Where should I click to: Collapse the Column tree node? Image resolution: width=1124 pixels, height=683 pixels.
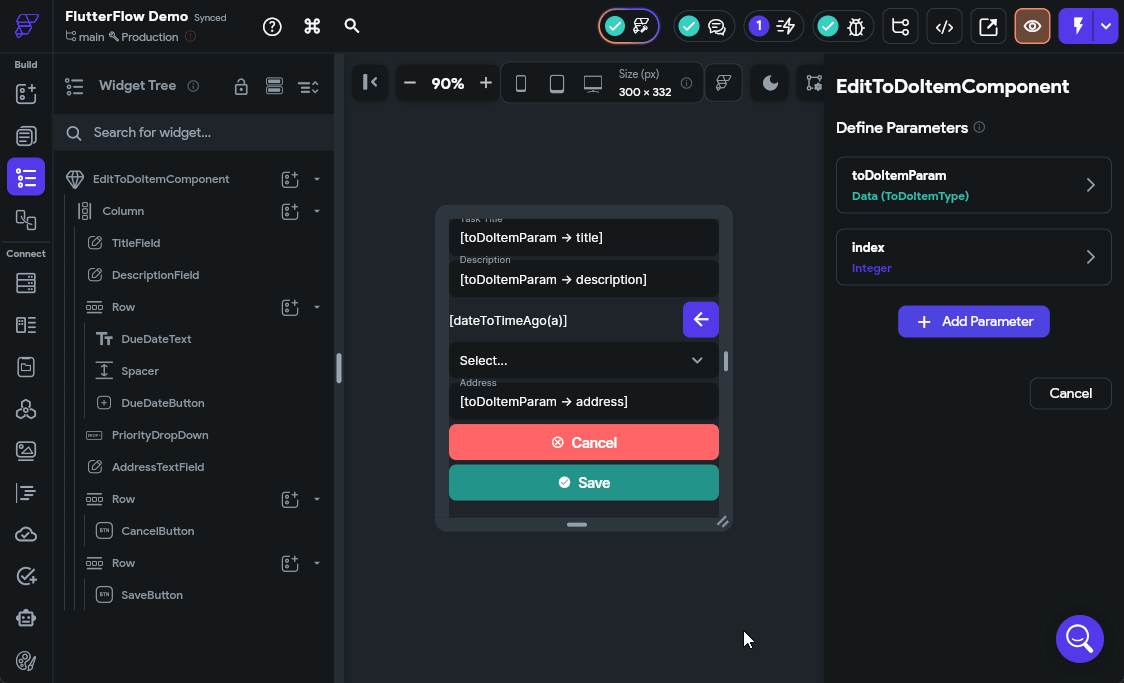317,211
